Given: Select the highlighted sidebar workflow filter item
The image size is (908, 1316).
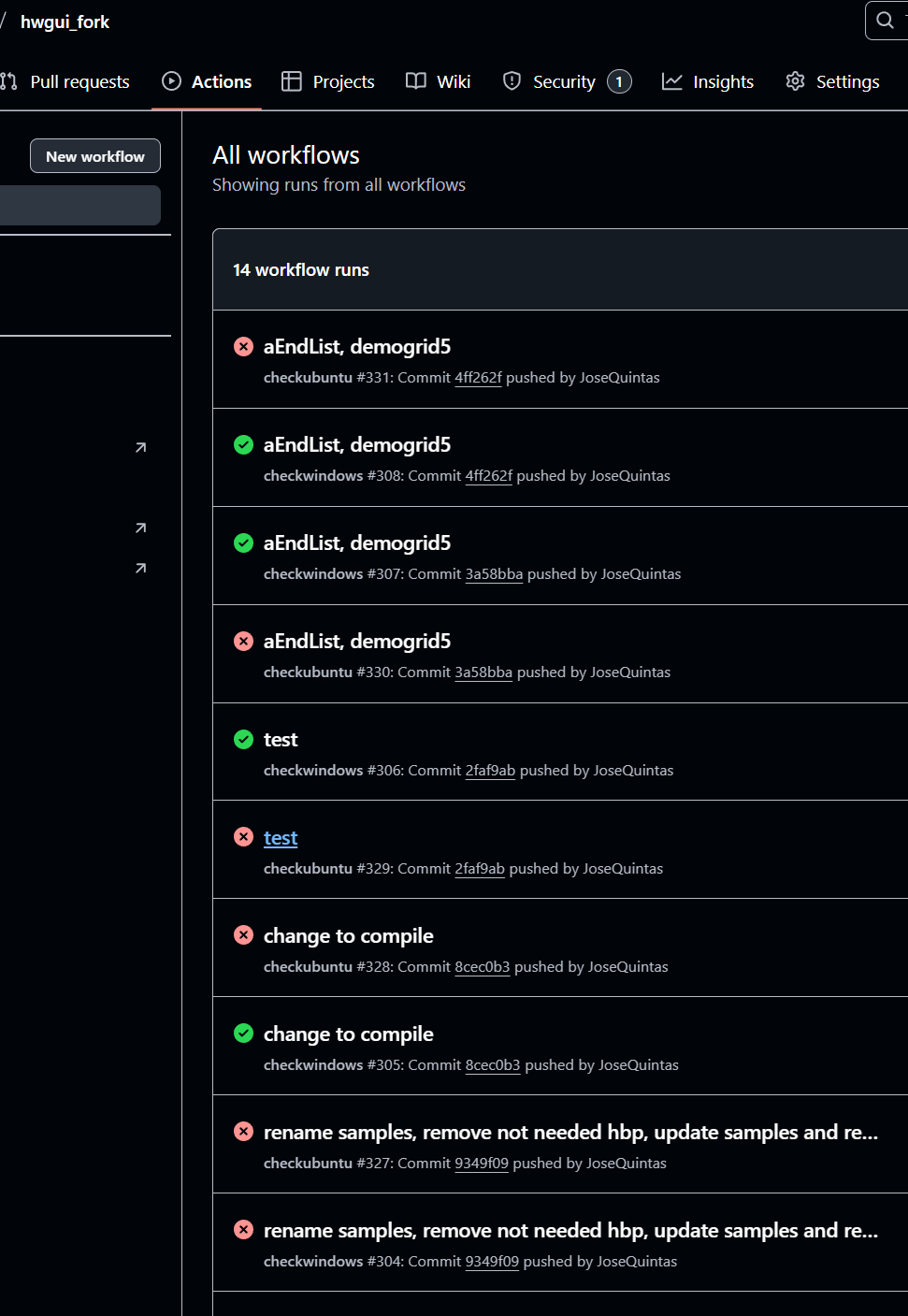Looking at the screenshot, I should [80, 205].
